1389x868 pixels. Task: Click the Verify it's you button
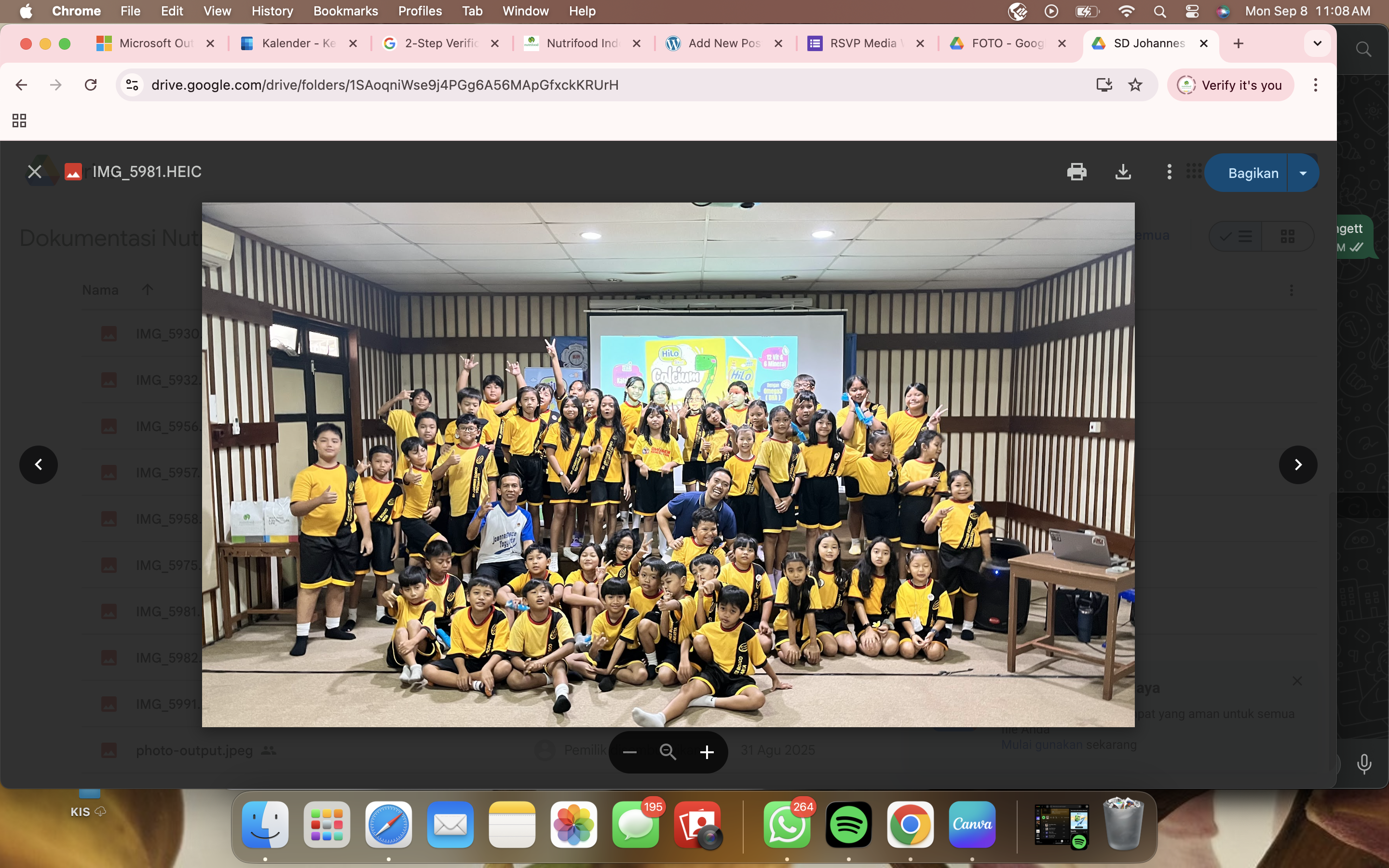tap(1230, 85)
